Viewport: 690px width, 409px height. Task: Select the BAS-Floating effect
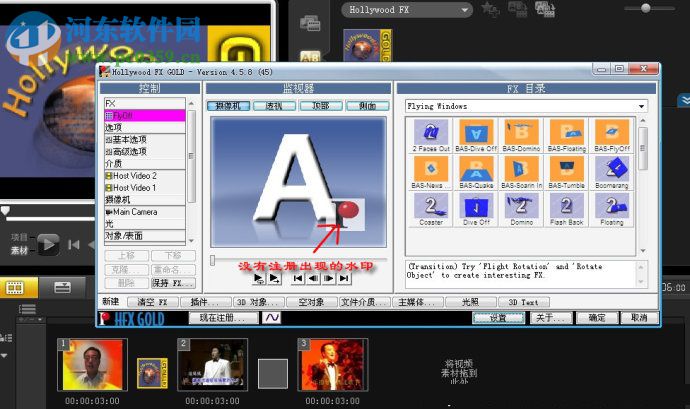pos(567,136)
